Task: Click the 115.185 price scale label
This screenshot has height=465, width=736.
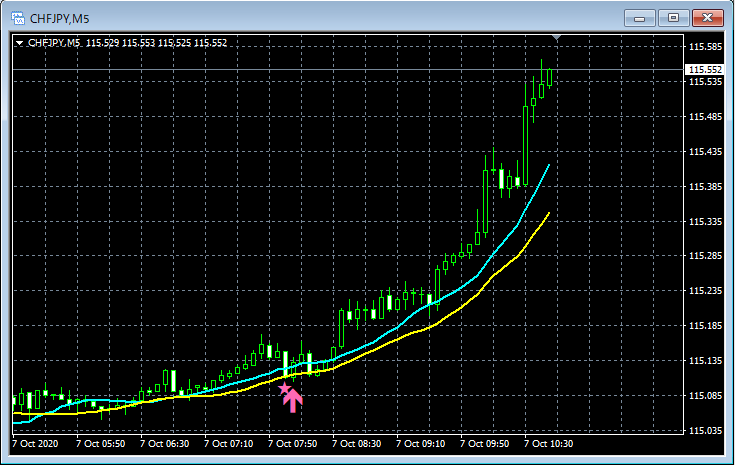Action: click(x=705, y=325)
